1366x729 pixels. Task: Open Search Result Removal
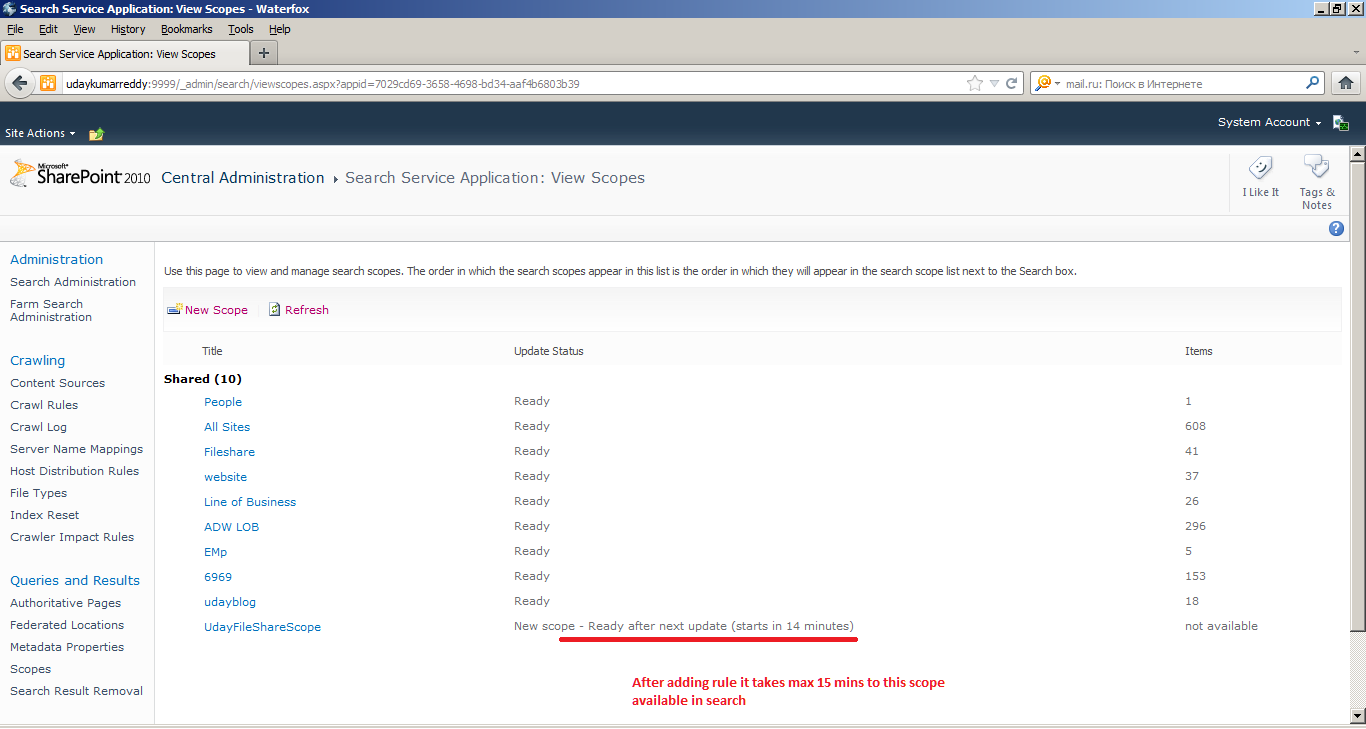pyautogui.click(x=76, y=691)
